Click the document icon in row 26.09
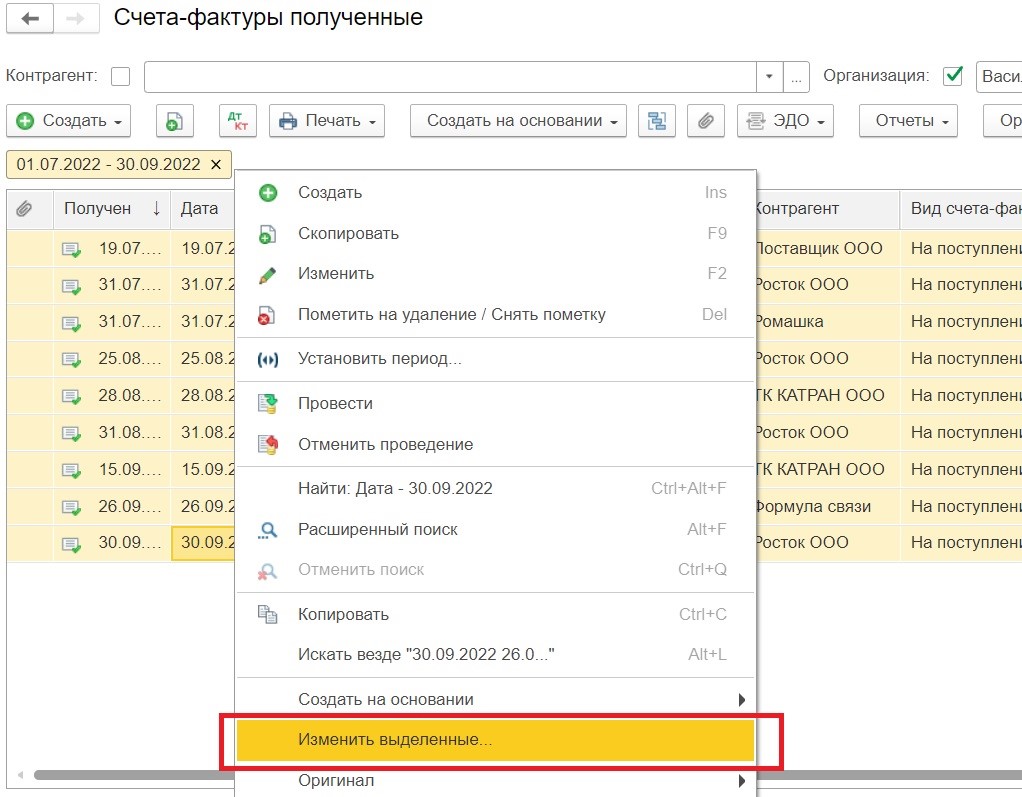Image resolution: width=1022 pixels, height=797 pixels. 71,507
